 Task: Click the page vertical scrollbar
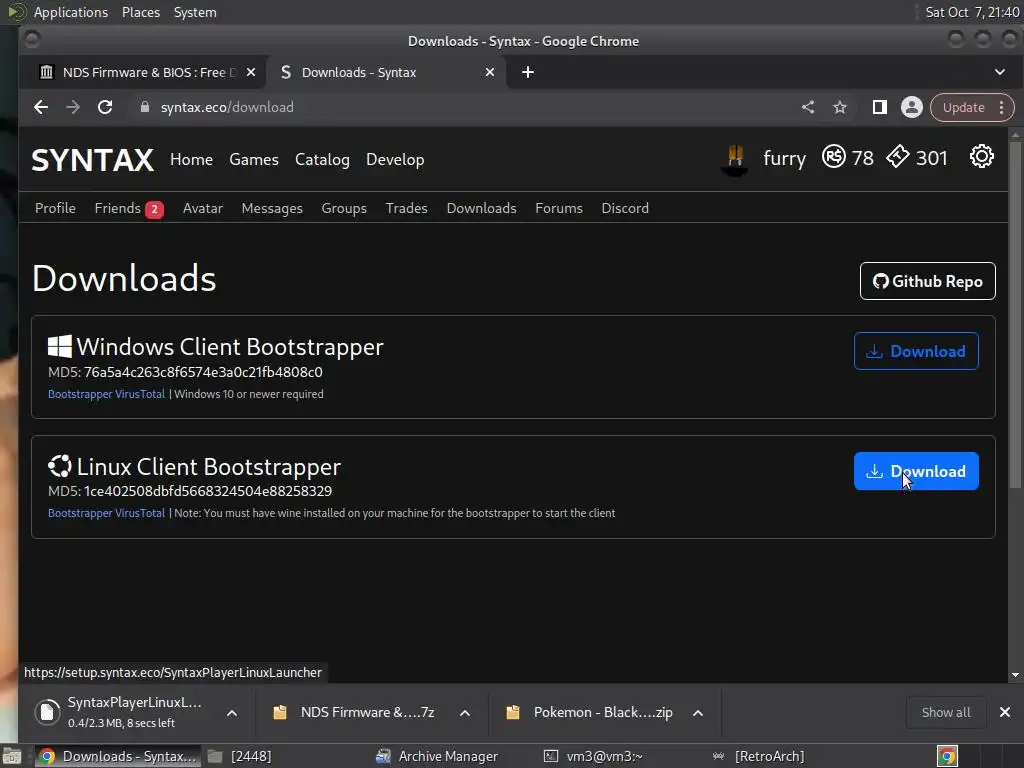pyautogui.click(x=1015, y=313)
